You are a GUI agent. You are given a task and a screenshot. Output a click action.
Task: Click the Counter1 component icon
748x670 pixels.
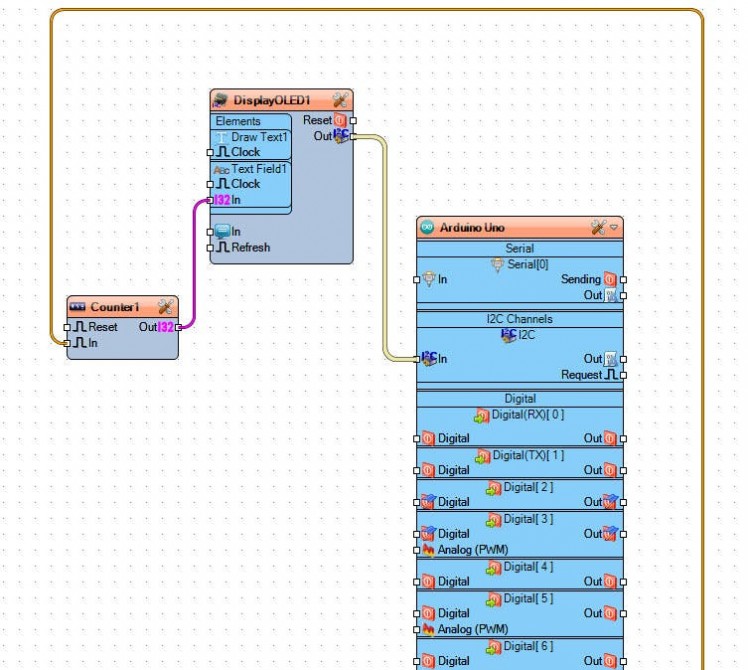coord(77,307)
